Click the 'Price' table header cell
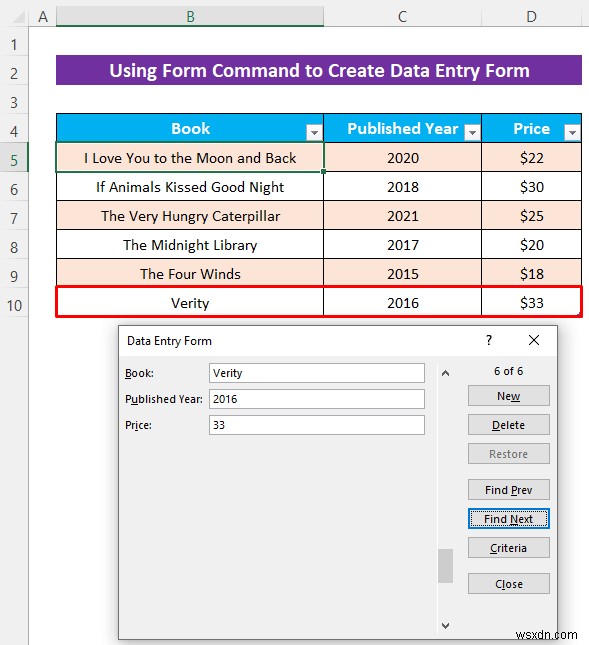Viewport: 589px width, 645px height. coord(531,128)
